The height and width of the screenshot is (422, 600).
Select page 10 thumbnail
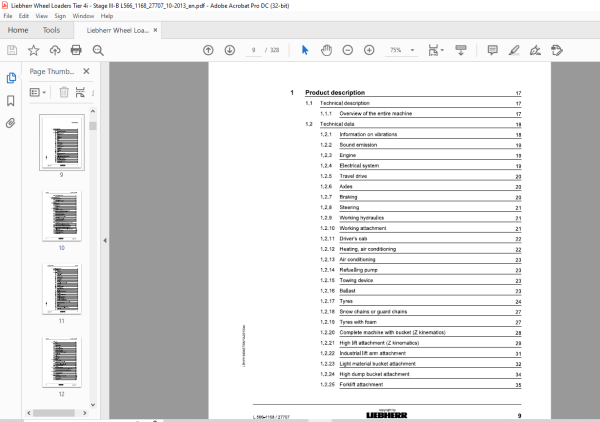pyautogui.click(x=62, y=216)
